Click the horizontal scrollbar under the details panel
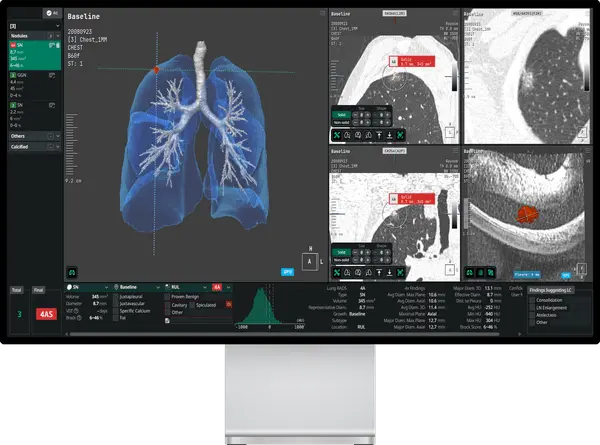600x445 pixels. click(x=284, y=334)
